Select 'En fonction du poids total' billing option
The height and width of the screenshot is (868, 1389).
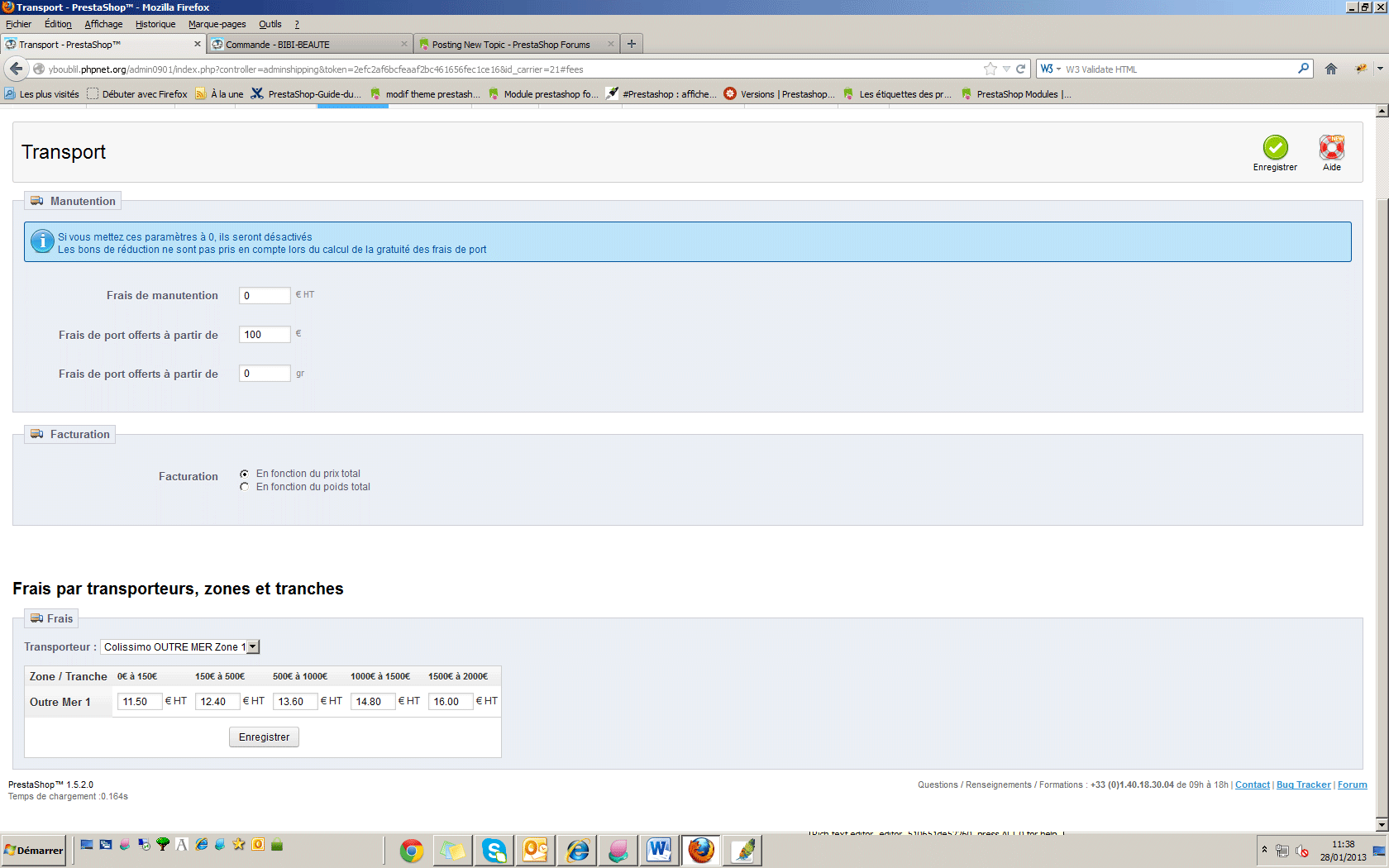244,487
